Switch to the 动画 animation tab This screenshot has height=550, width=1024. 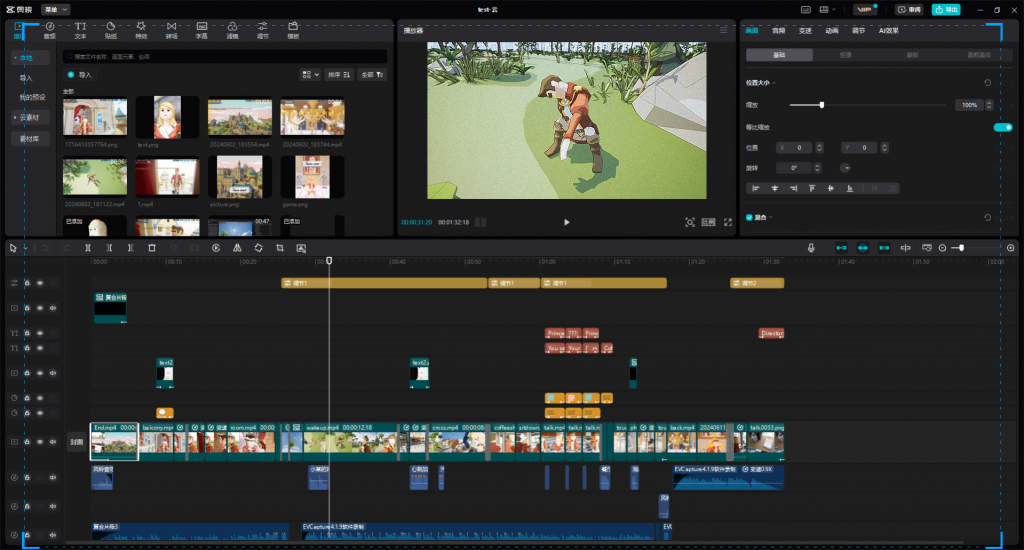(831, 31)
